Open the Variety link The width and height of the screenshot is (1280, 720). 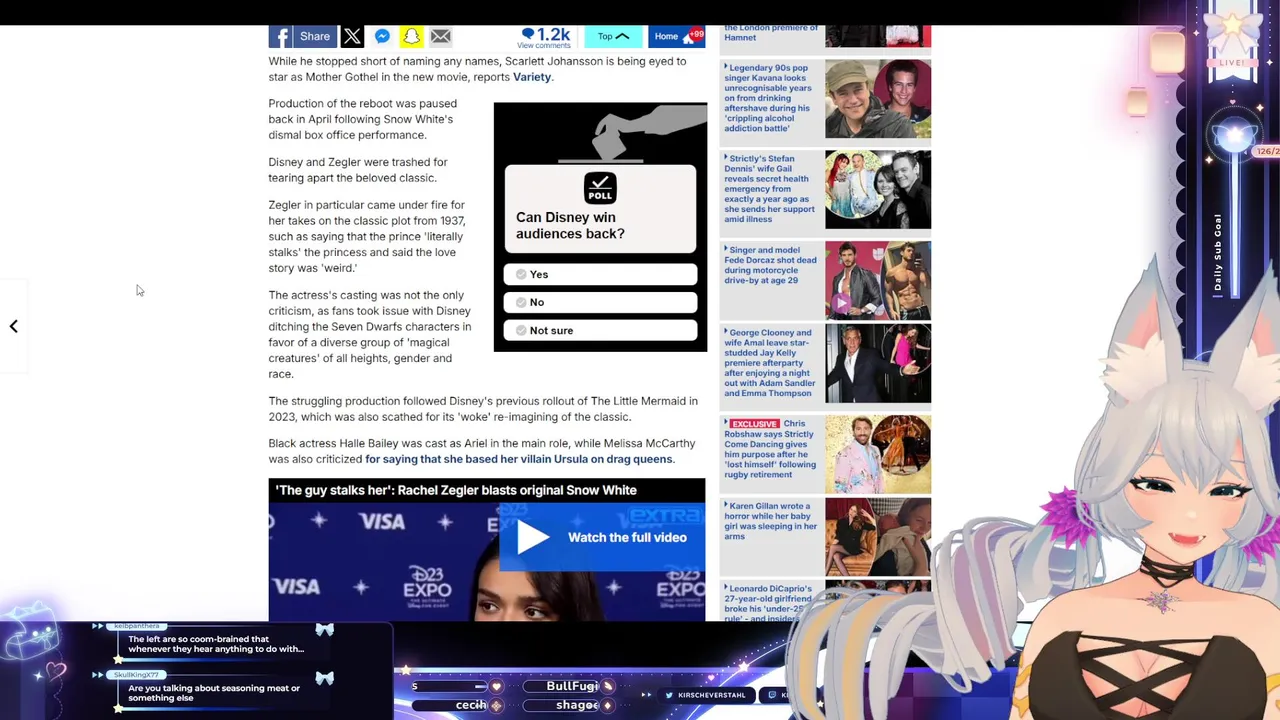tap(531, 77)
